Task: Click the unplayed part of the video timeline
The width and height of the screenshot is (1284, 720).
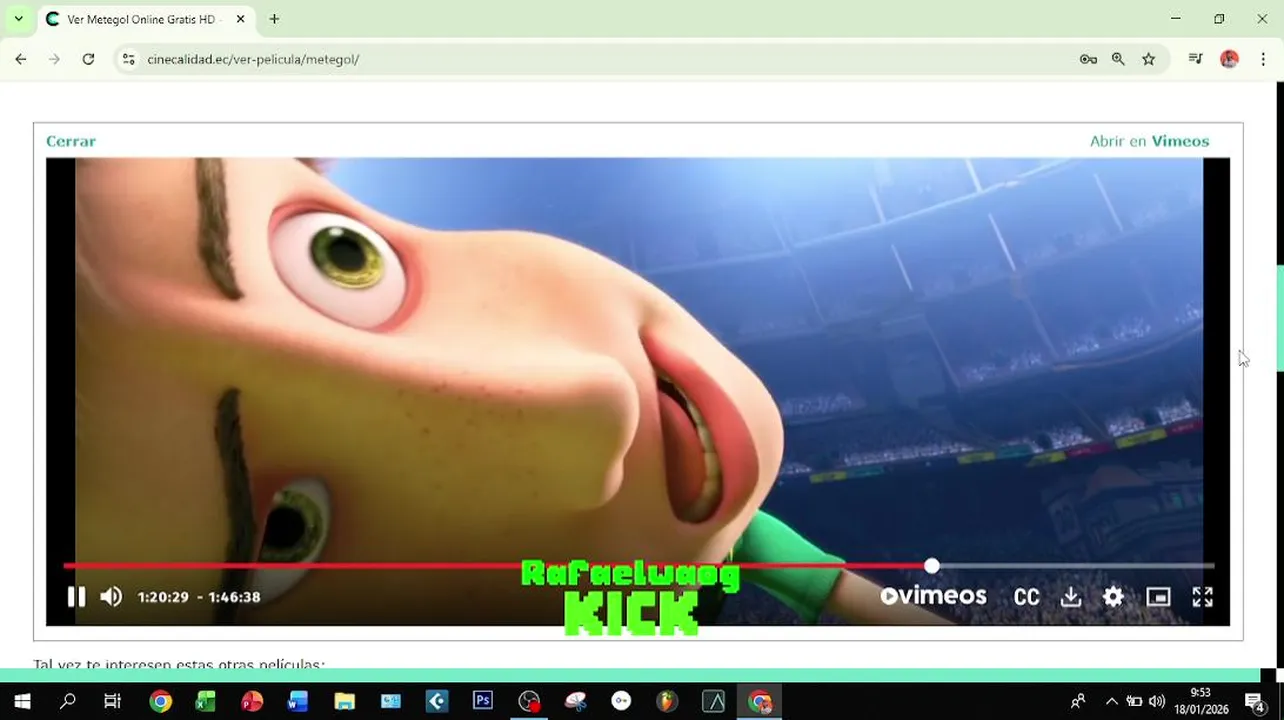Action: (1076, 566)
